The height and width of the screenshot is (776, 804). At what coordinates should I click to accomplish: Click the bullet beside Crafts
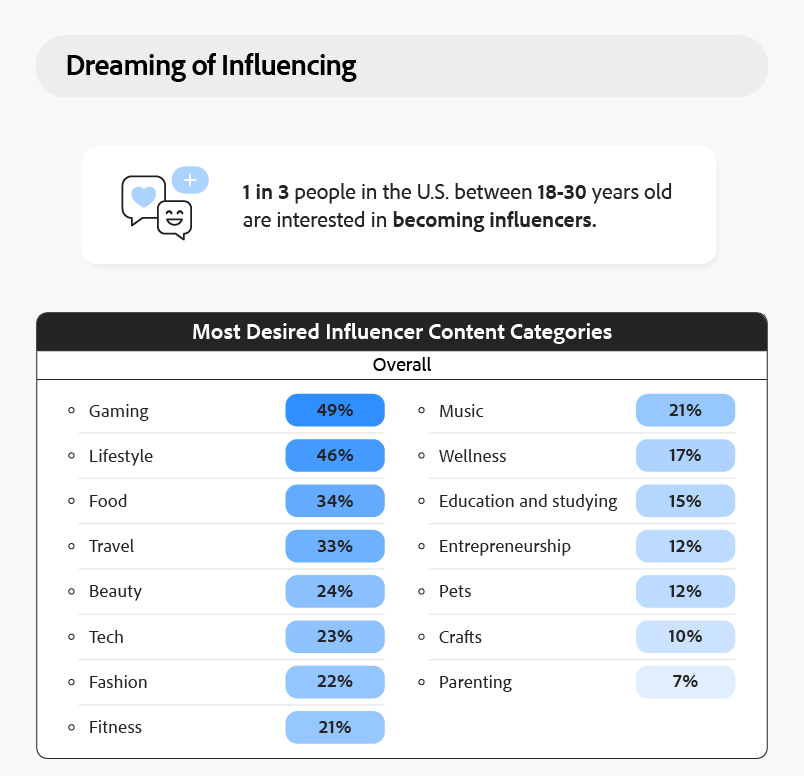point(421,637)
